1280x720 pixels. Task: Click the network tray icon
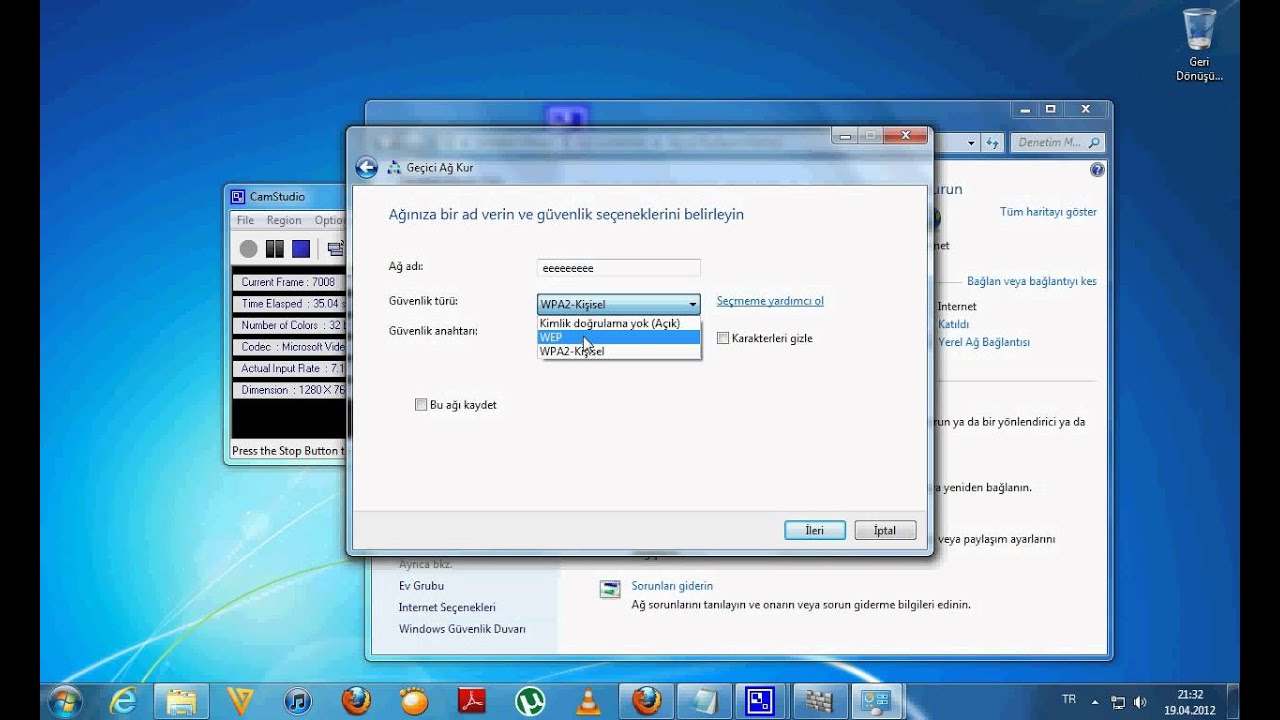tap(1118, 702)
